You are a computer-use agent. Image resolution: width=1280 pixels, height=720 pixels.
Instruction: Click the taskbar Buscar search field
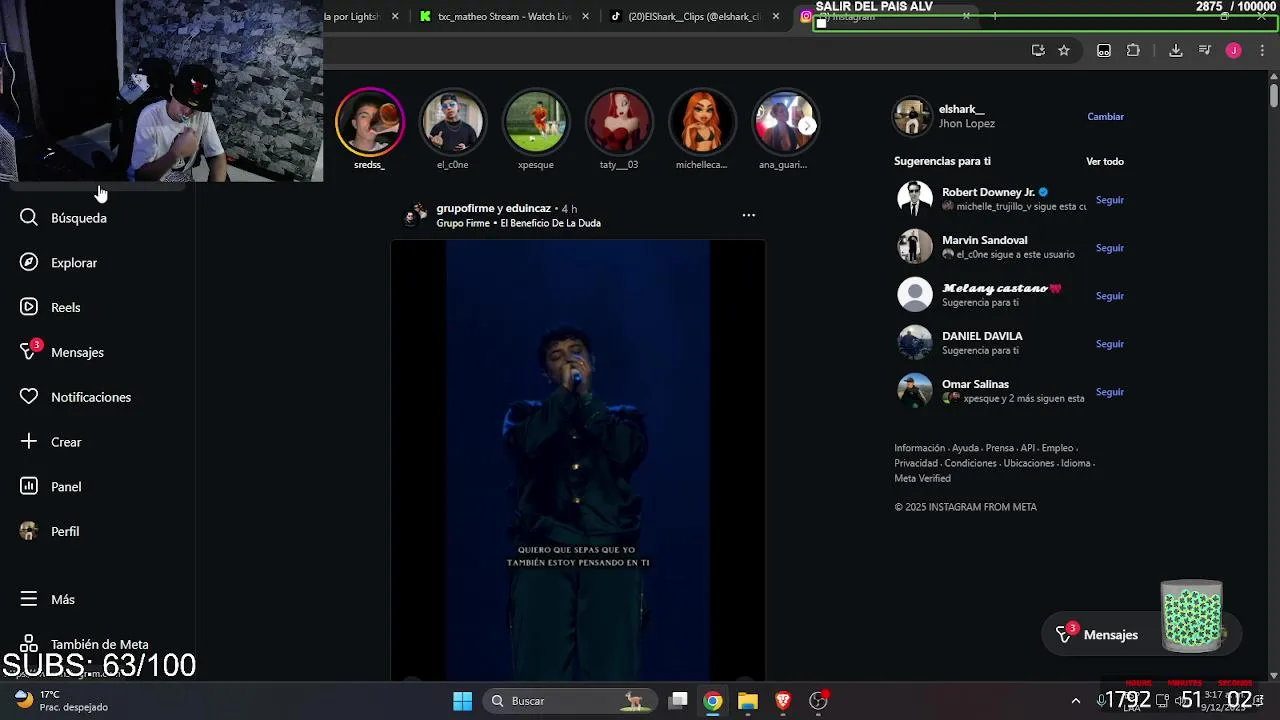coord(570,701)
